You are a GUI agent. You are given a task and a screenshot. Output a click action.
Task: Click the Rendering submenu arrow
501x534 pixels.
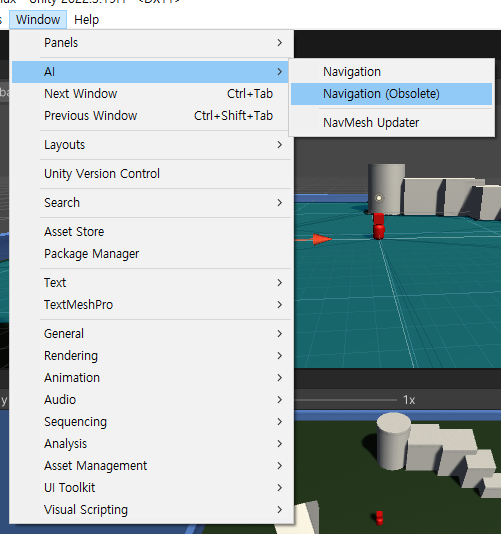(x=280, y=356)
